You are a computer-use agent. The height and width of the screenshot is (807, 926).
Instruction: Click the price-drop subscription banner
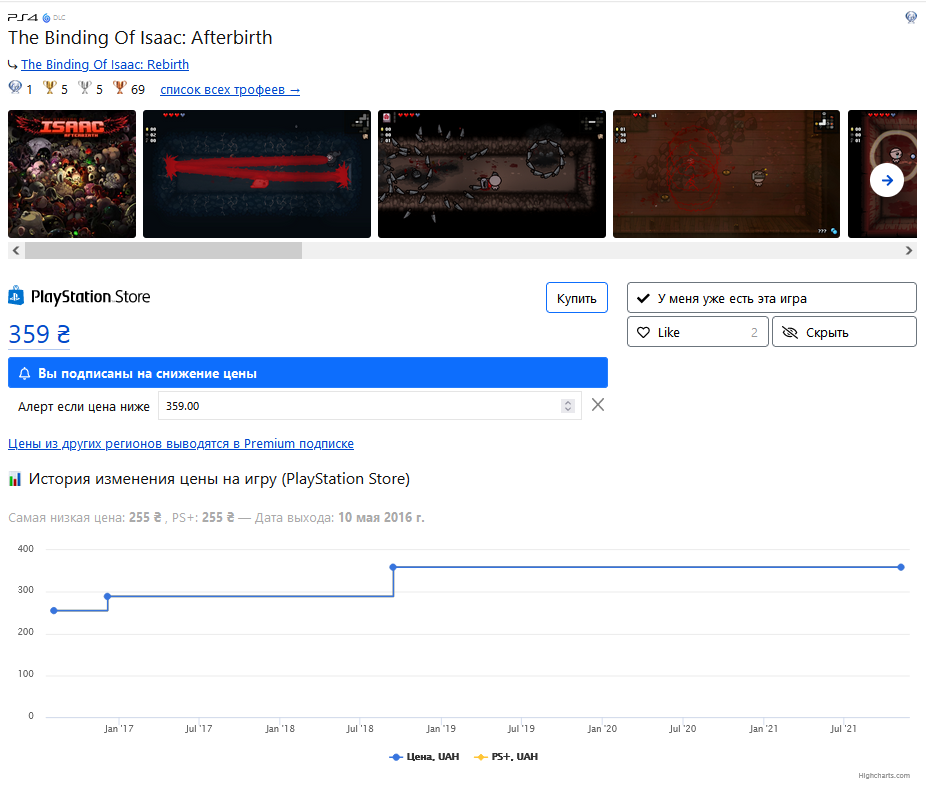pos(308,373)
